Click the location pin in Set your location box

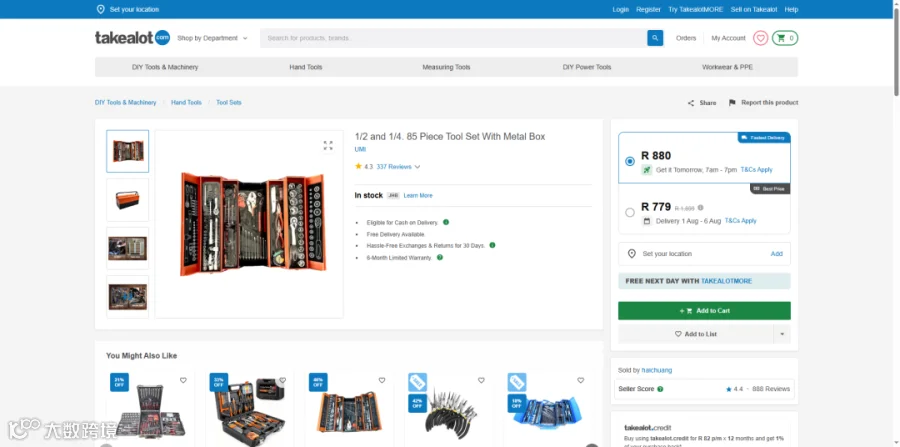pos(631,254)
